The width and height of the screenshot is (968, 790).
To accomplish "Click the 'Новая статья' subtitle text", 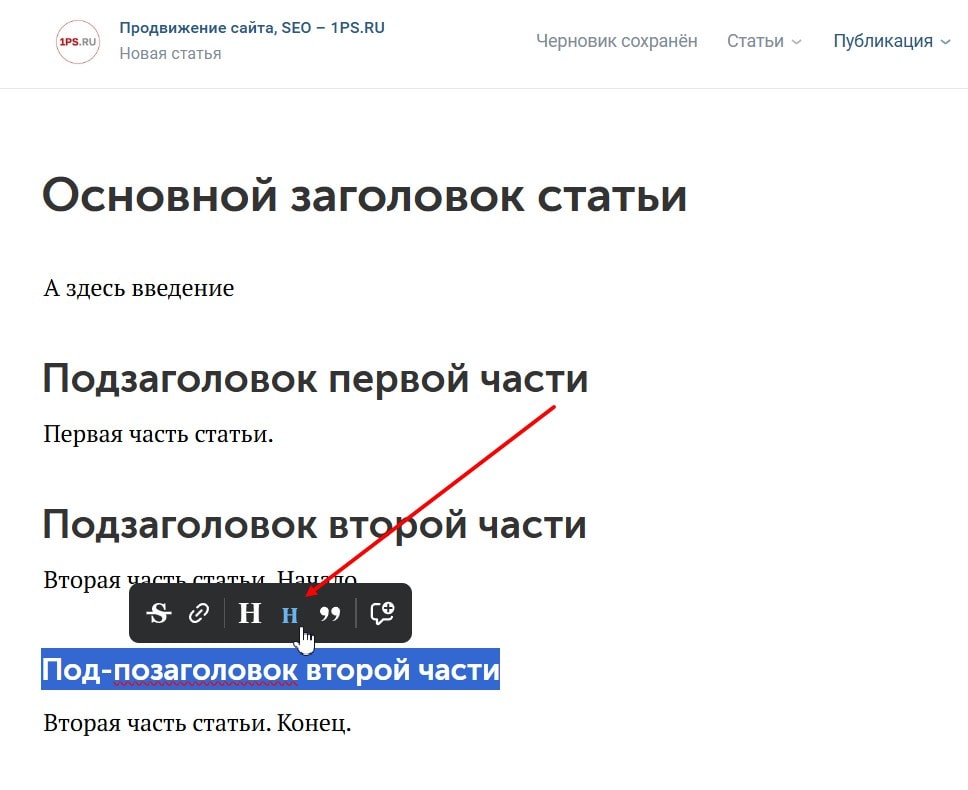I will (170, 54).
